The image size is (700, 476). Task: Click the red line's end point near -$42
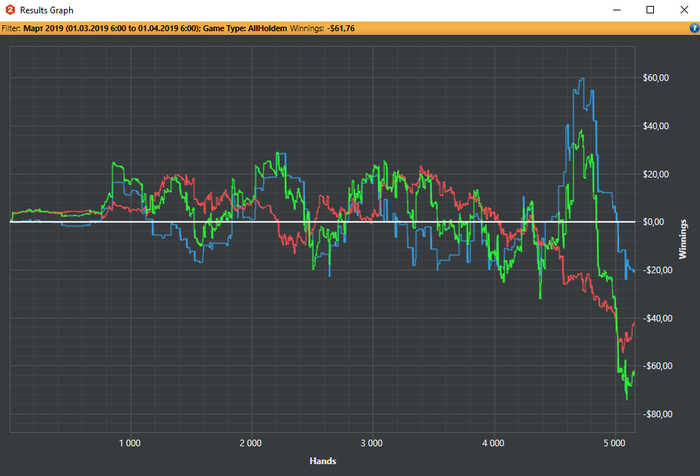(x=634, y=324)
